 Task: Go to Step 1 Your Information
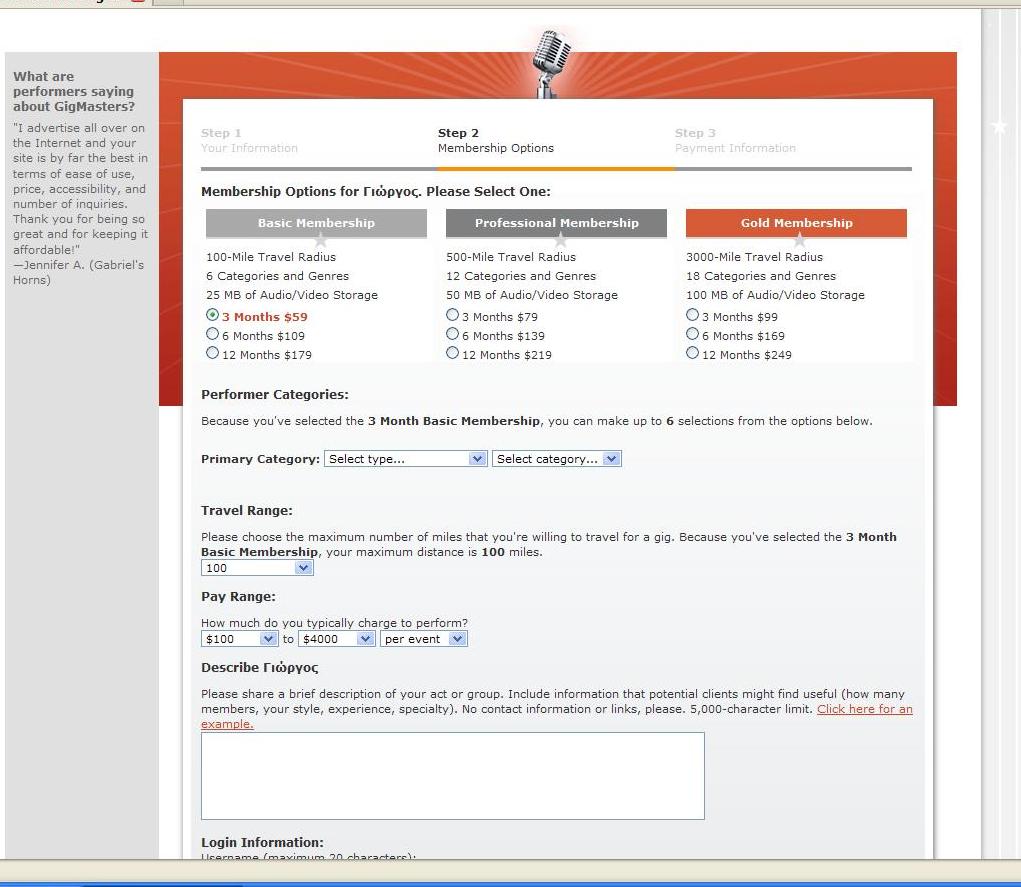click(249, 141)
